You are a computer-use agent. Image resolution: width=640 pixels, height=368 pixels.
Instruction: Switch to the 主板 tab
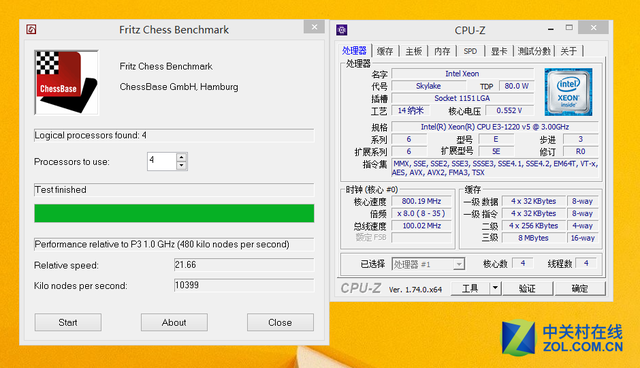coord(413,51)
